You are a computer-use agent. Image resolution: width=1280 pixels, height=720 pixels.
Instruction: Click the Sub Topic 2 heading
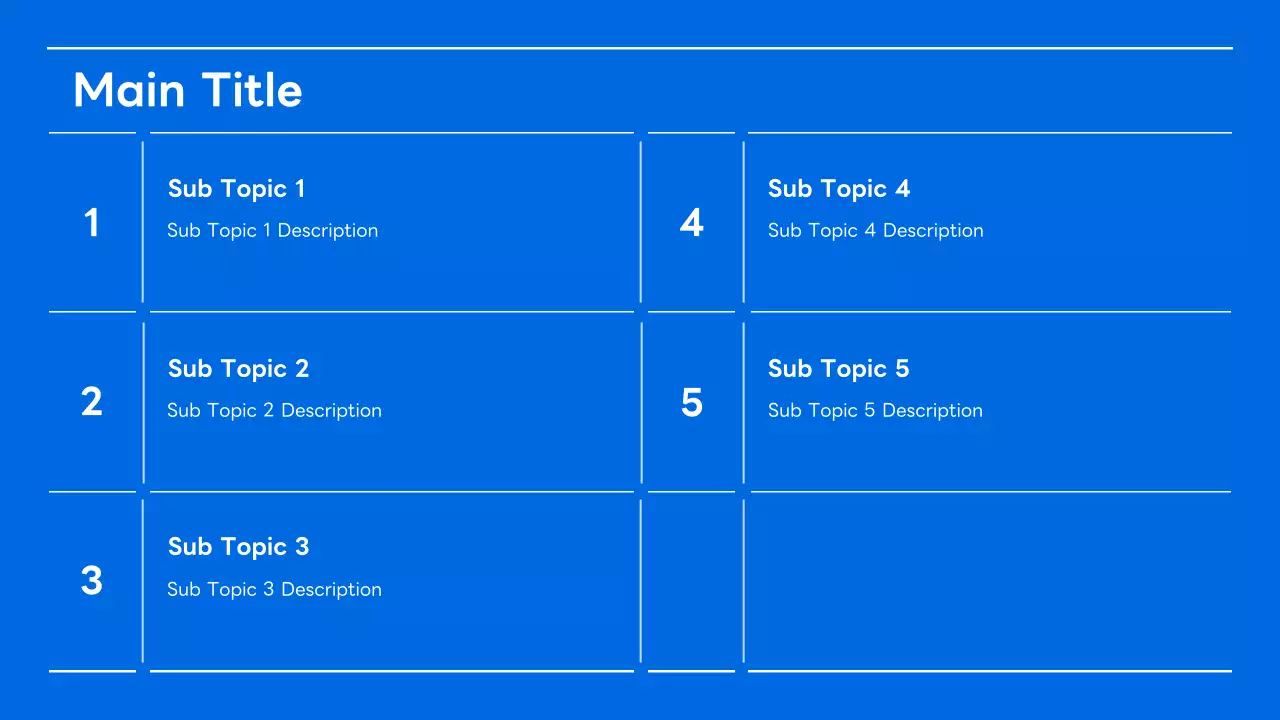[x=238, y=369]
